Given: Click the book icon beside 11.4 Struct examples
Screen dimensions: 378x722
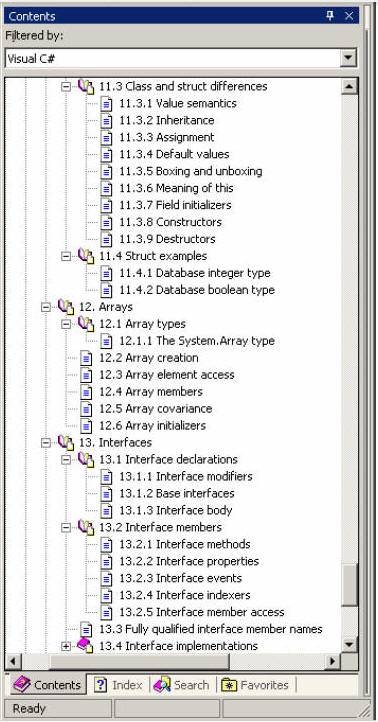Looking at the screenshot, I should click(86, 256).
